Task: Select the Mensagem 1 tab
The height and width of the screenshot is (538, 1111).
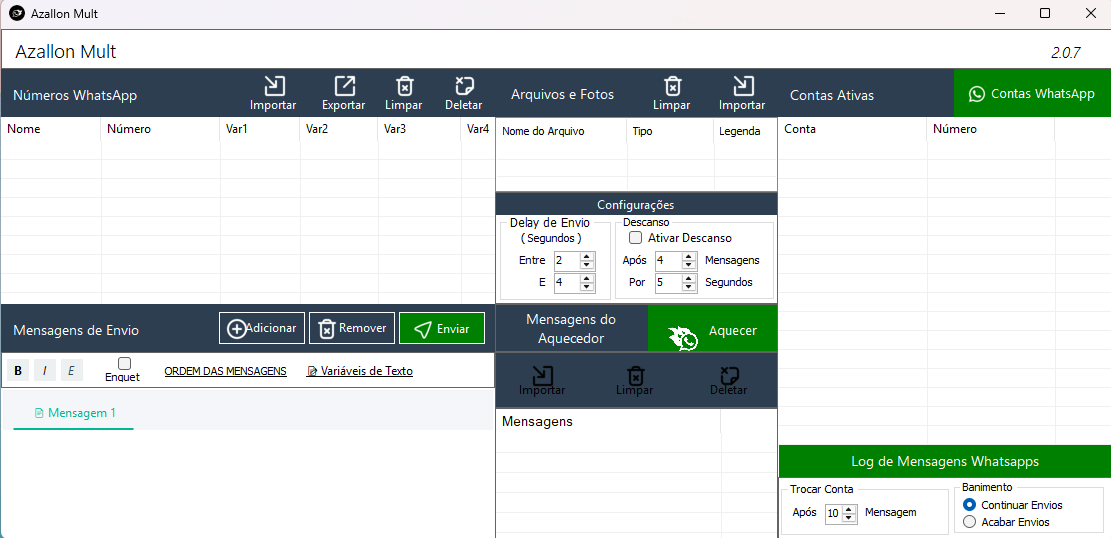Action: [74, 413]
